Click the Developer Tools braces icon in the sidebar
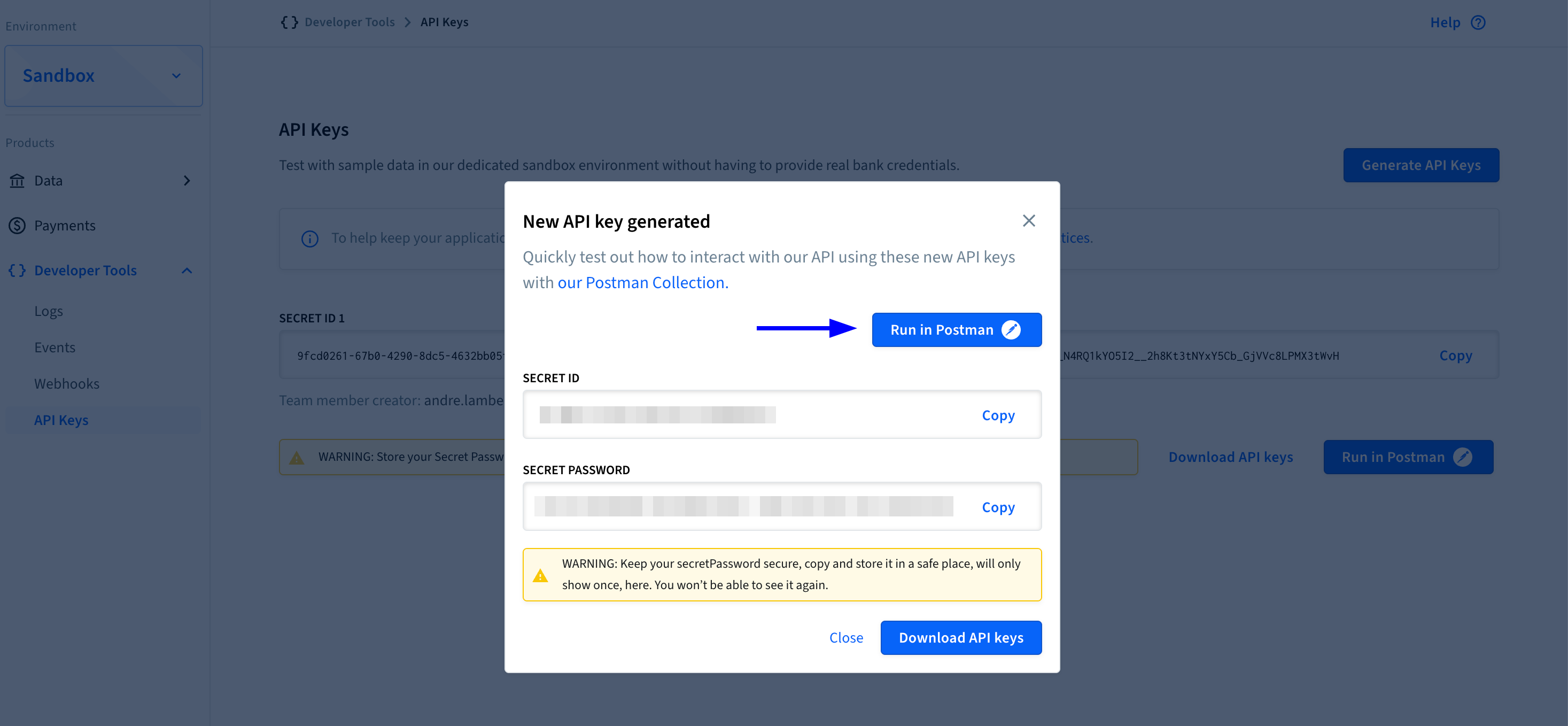 (x=17, y=271)
